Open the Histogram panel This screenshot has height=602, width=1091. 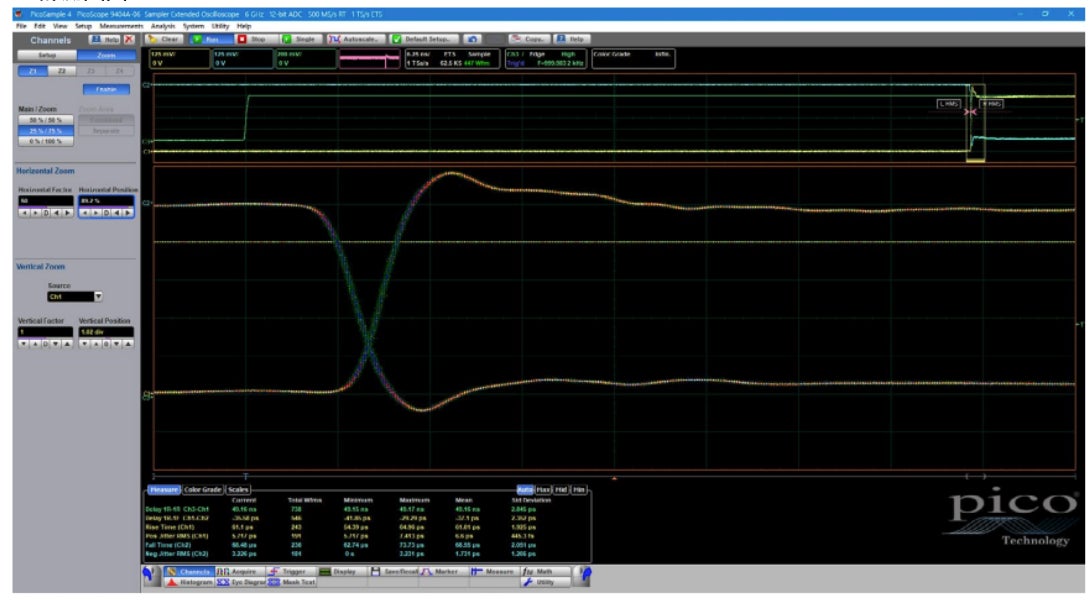(187, 581)
